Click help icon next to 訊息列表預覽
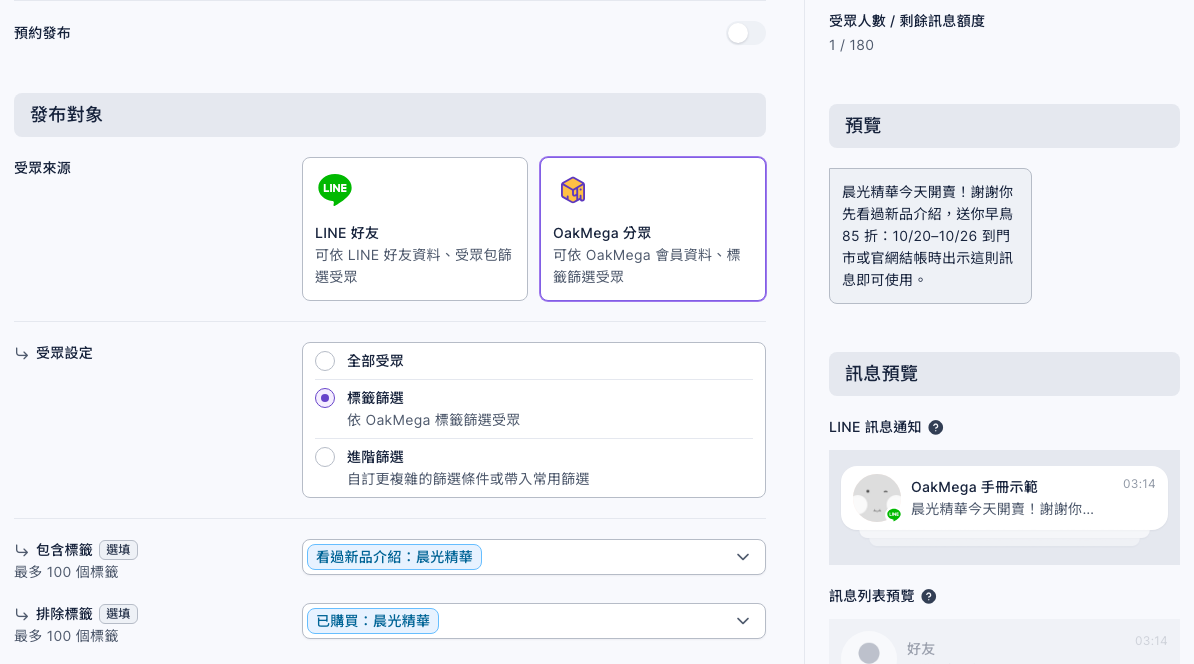1194x664 pixels. click(928, 596)
